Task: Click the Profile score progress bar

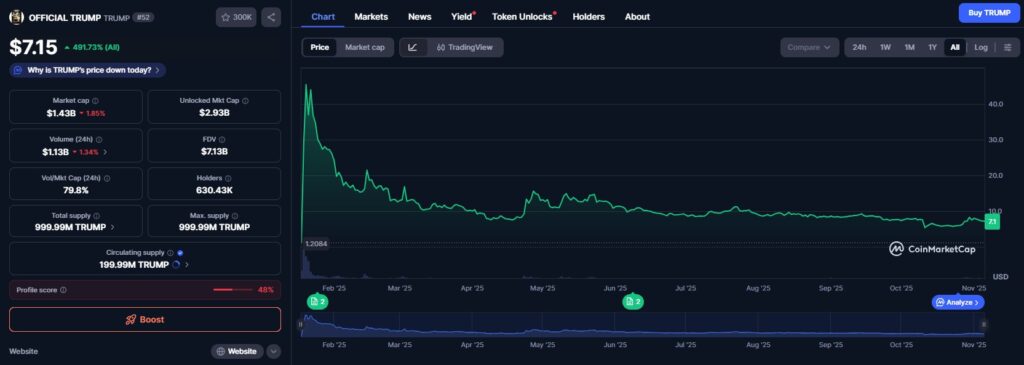Action: 232,290
